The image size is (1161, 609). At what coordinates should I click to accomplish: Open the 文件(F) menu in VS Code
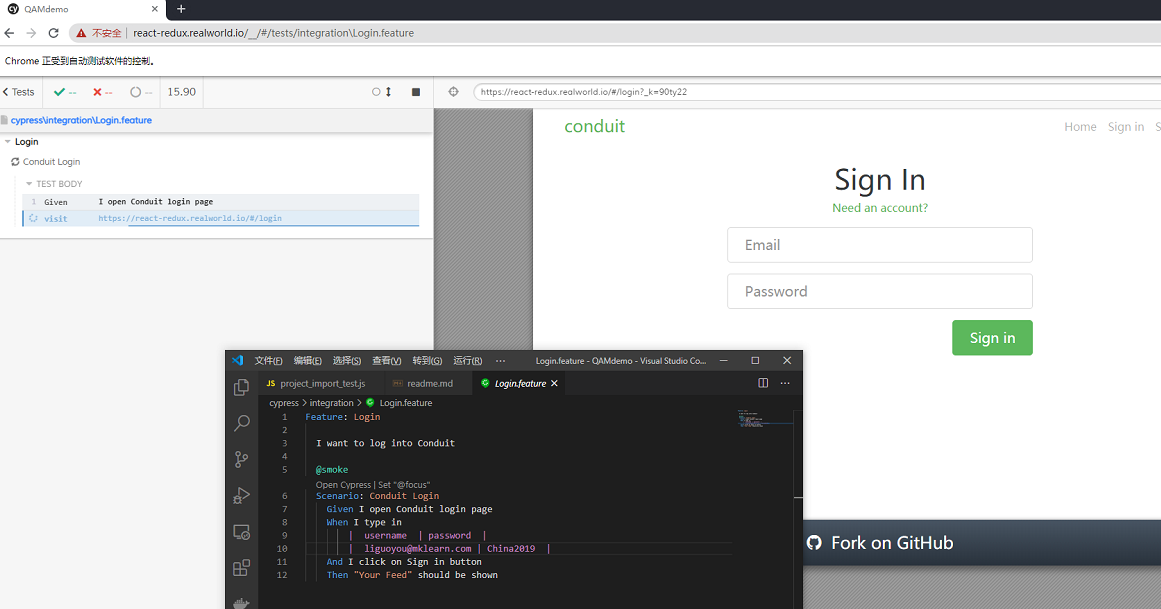[268, 361]
